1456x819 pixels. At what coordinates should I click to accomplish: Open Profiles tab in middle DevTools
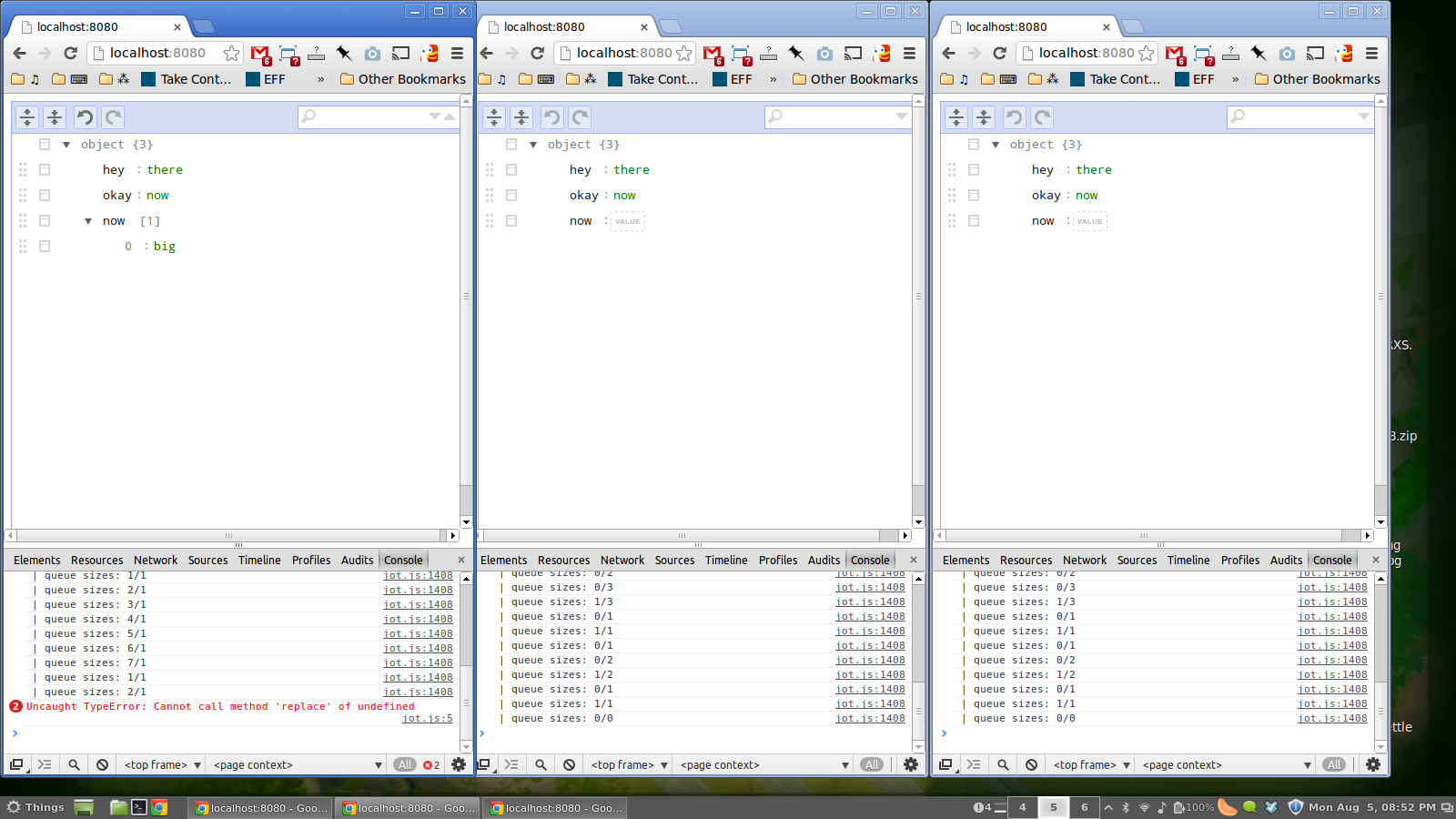778,560
